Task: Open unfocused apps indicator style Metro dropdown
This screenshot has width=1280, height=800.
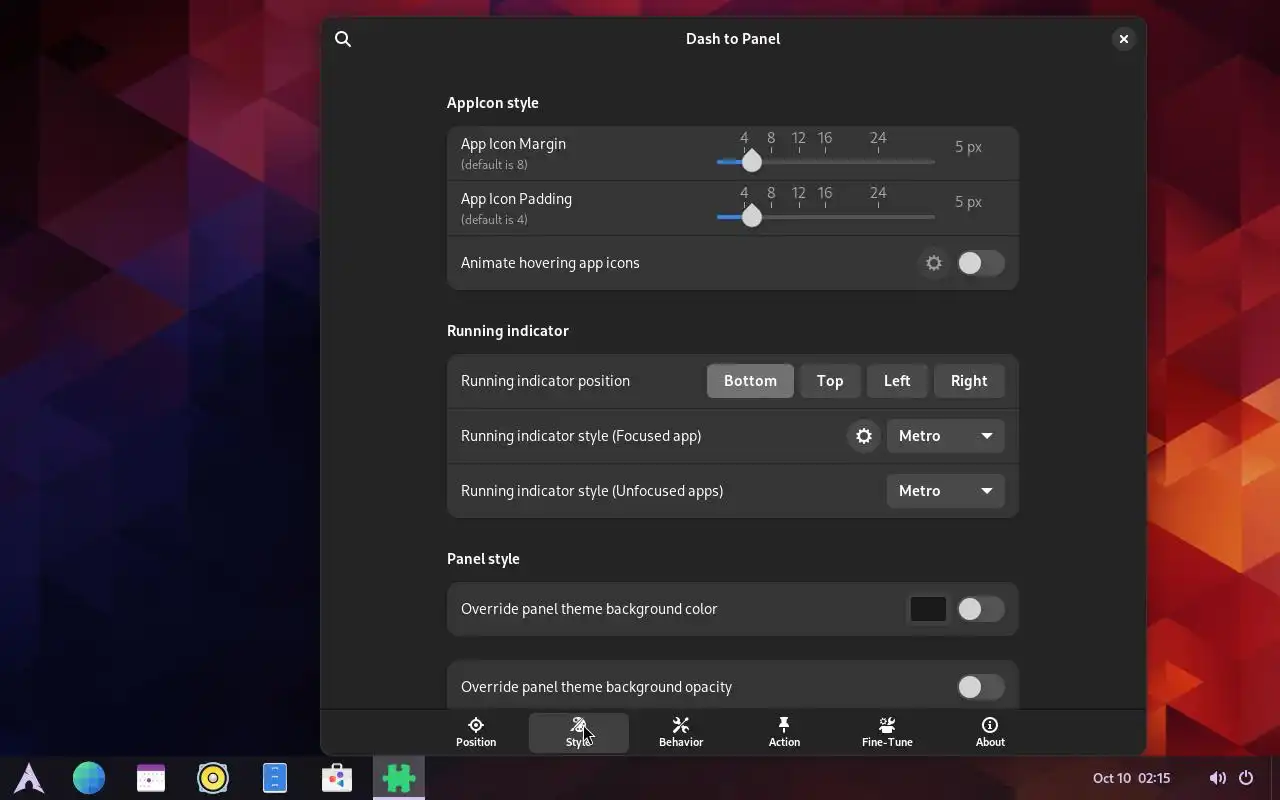Action: [x=945, y=491]
